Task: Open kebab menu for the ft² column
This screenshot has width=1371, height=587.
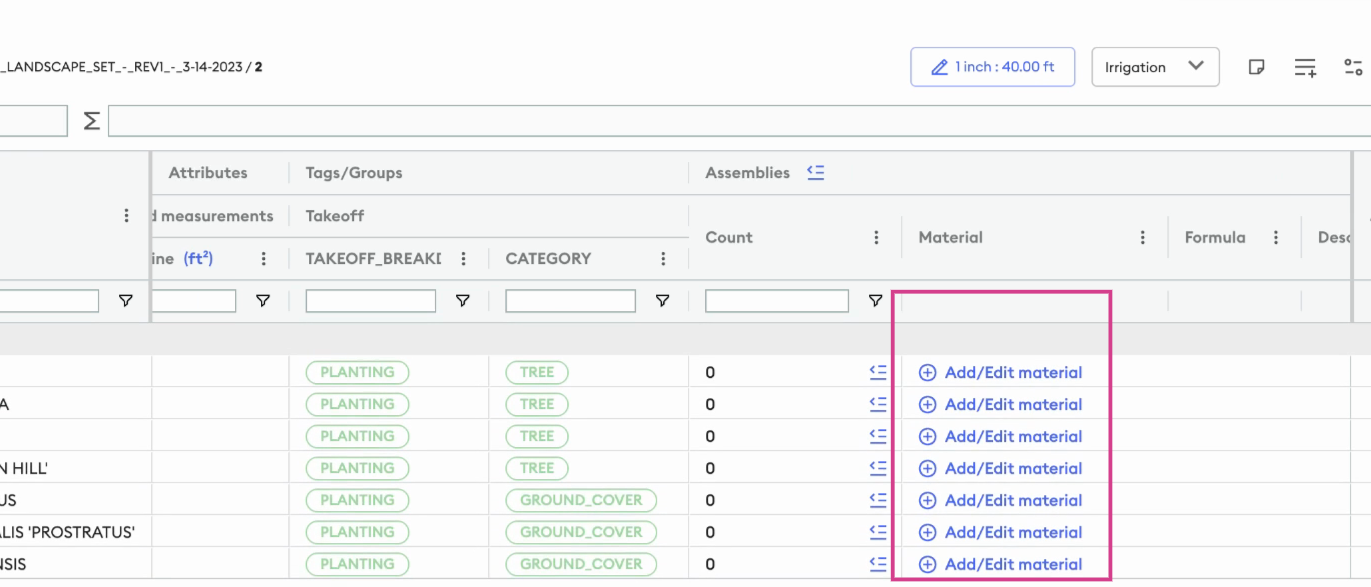Action: (263, 258)
